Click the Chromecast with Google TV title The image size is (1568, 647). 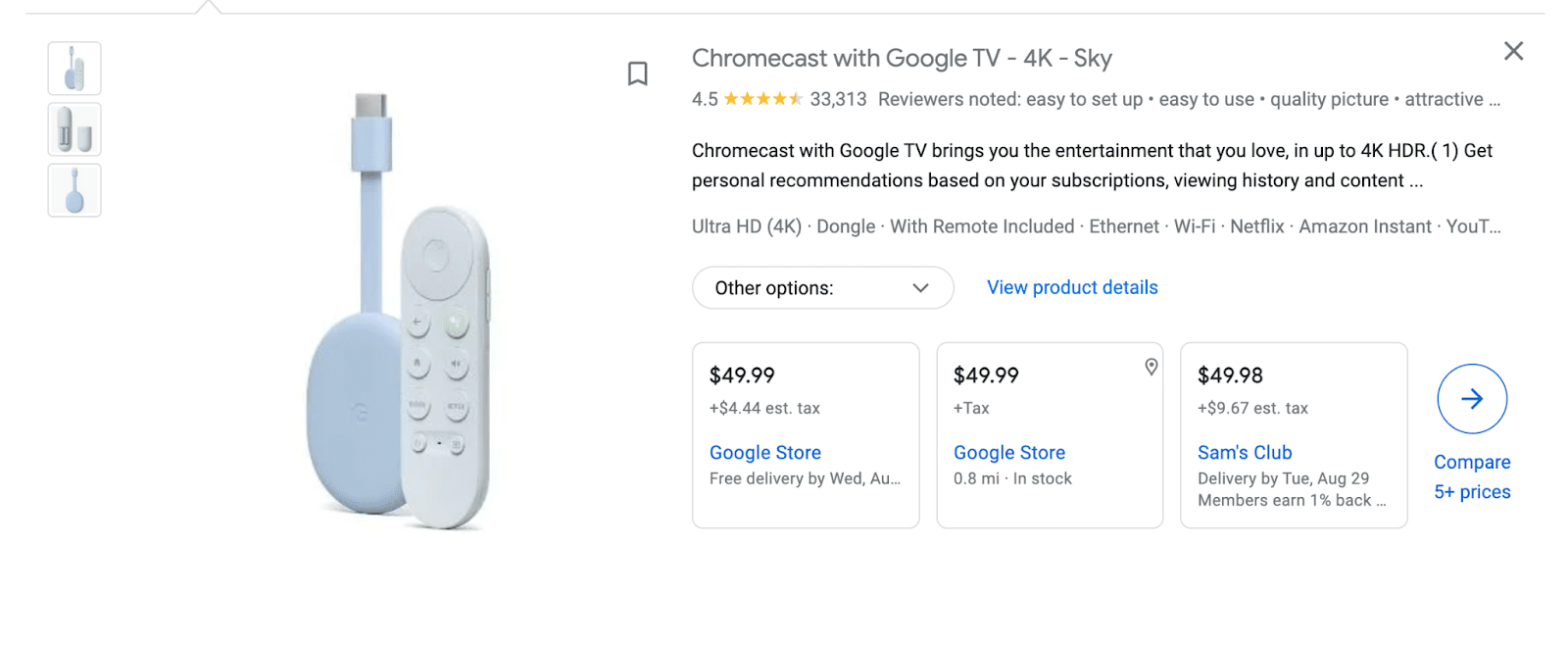coord(902,59)
